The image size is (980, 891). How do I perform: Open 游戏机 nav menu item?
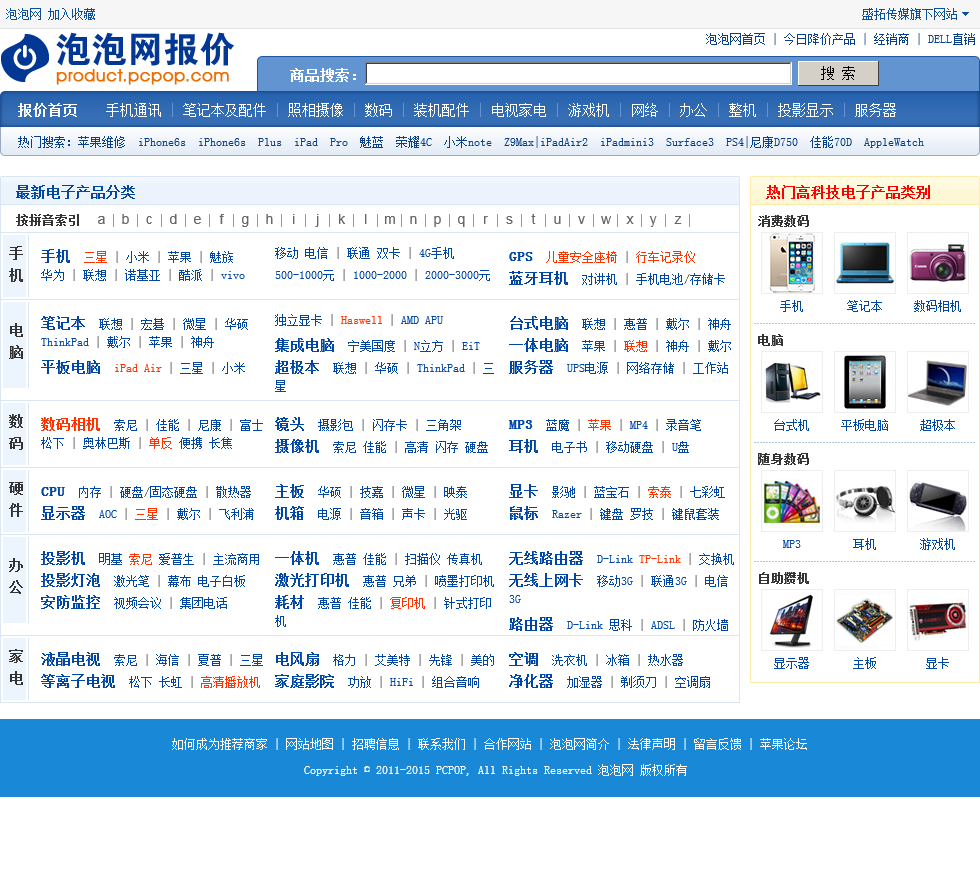point(588,111)
